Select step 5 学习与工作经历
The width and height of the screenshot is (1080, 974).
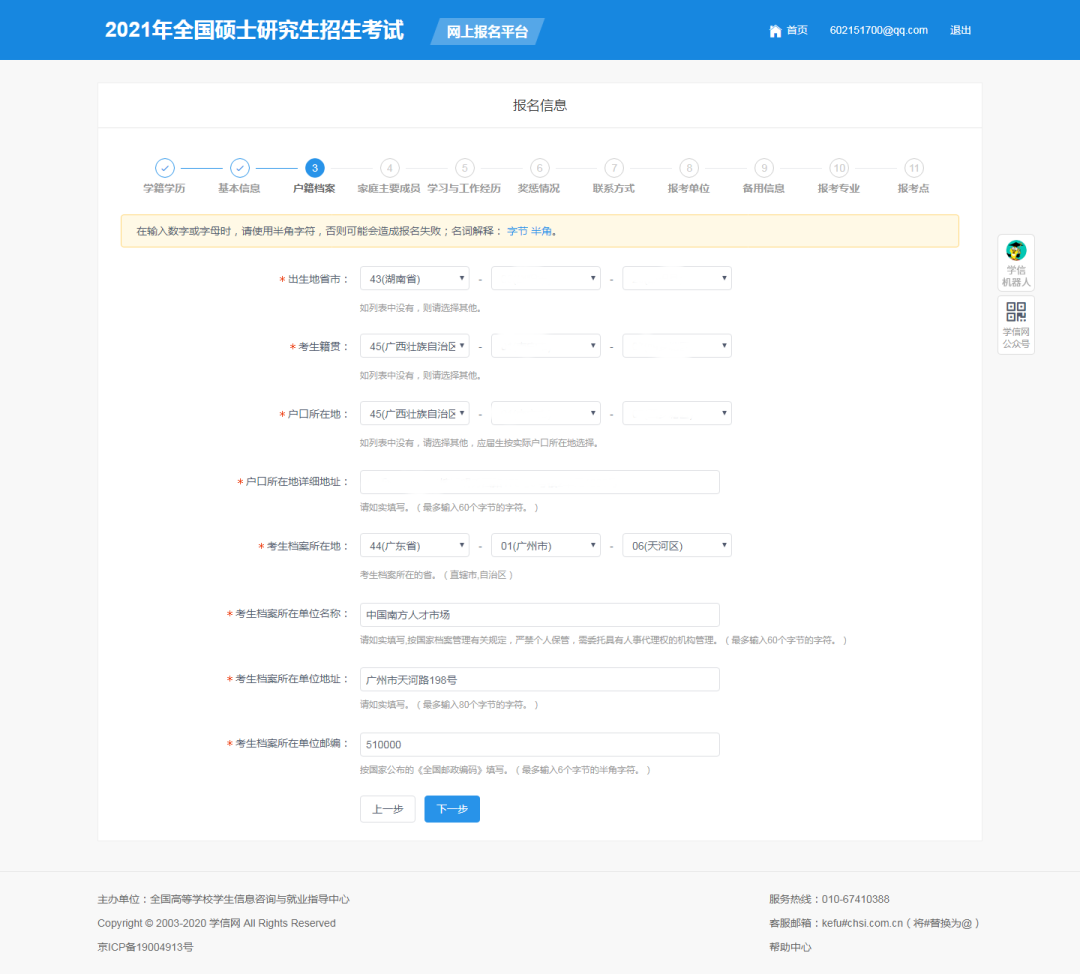(464, 168)
